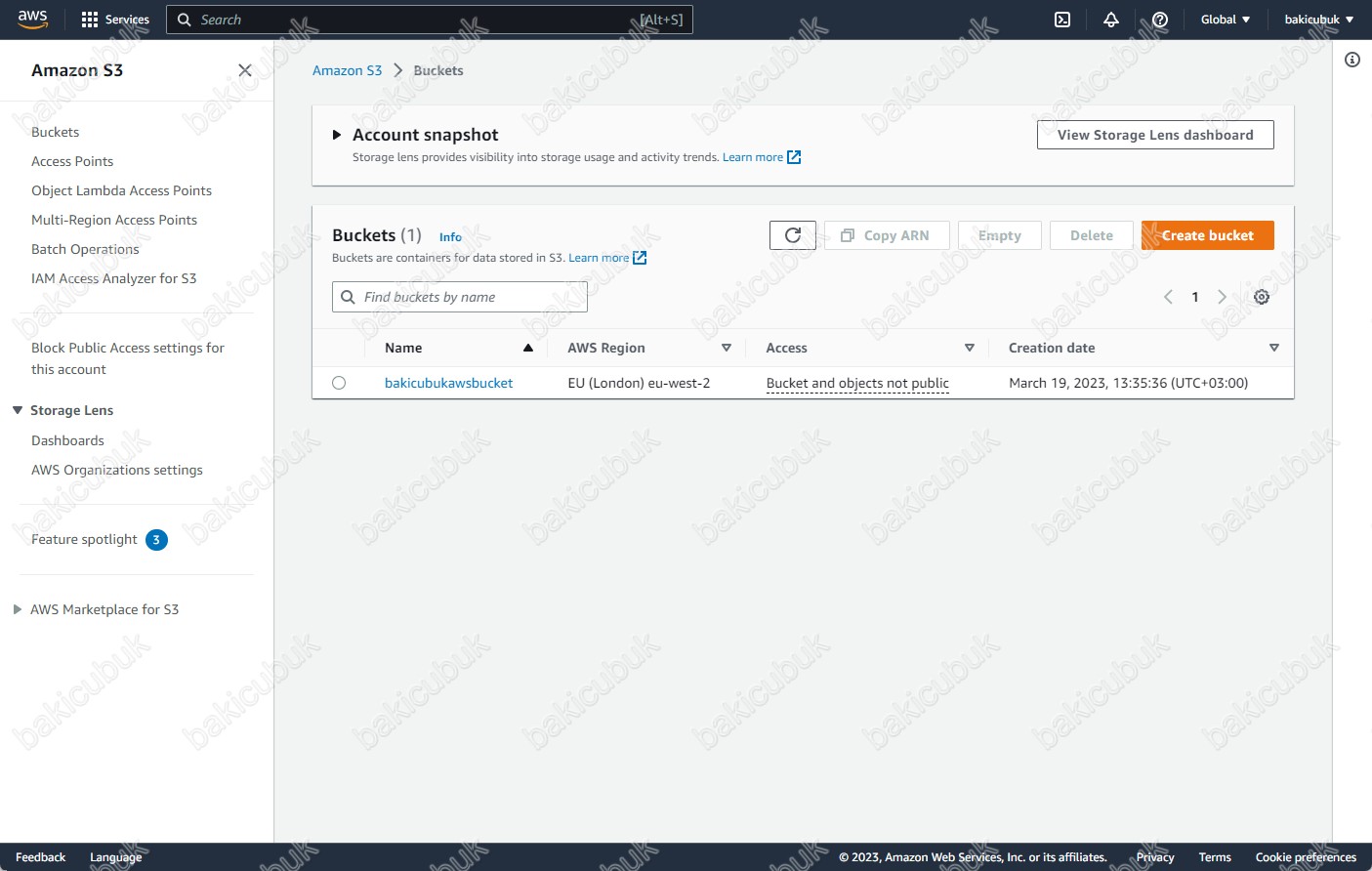Screen dimensions: 1372x871
Task: Open Batch Operations
Action: 85,249
